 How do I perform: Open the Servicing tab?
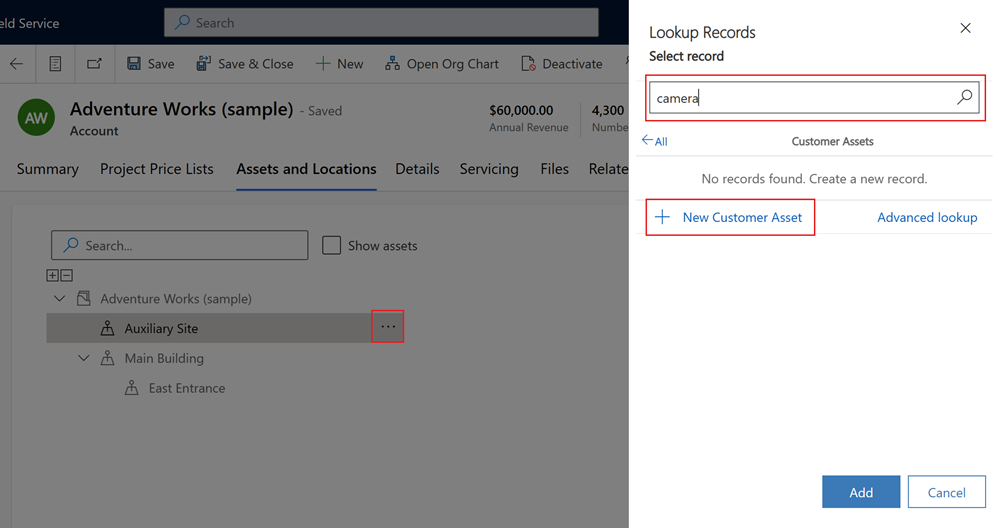click(x=489, y=169)
